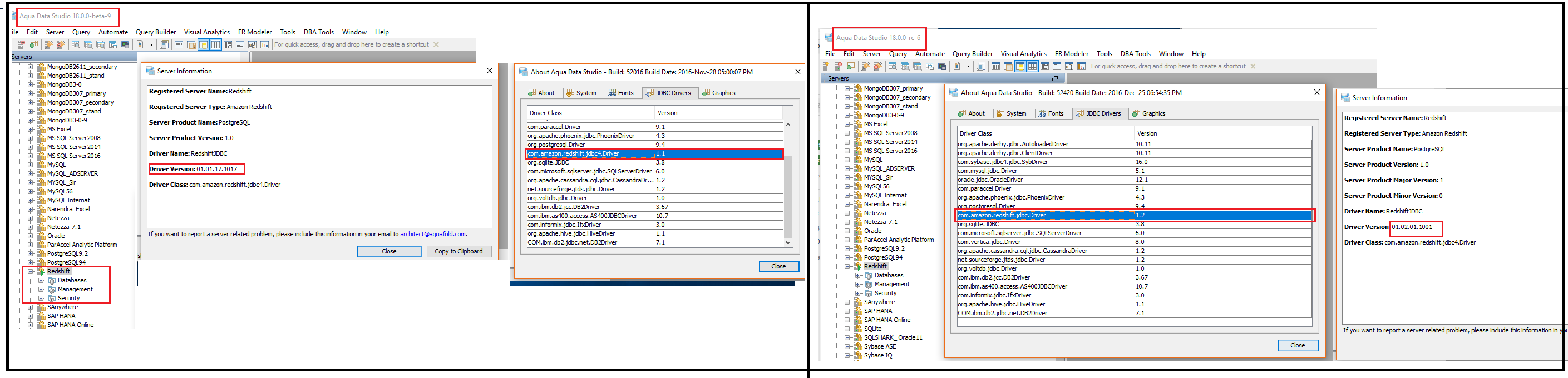
Task: Expand Management under Redshift in rc-6 tree
Action: coord(857,285)
